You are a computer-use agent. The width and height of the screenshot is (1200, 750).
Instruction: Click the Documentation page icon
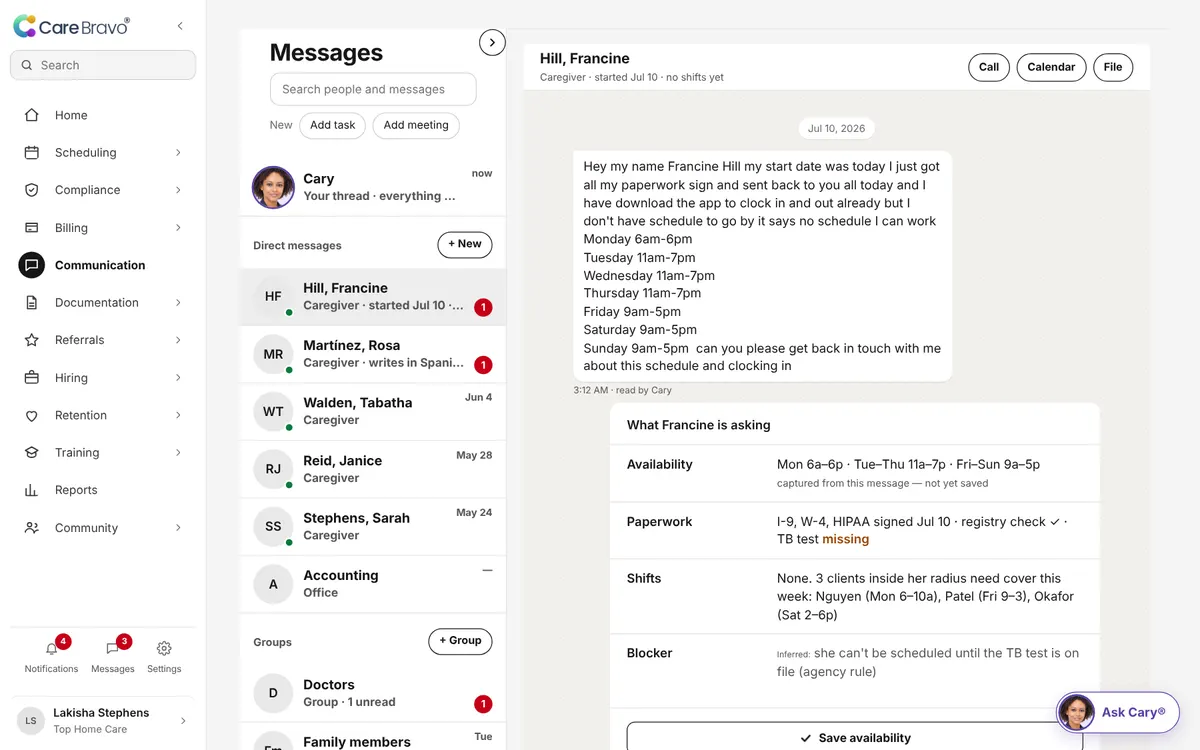[32, 303]
